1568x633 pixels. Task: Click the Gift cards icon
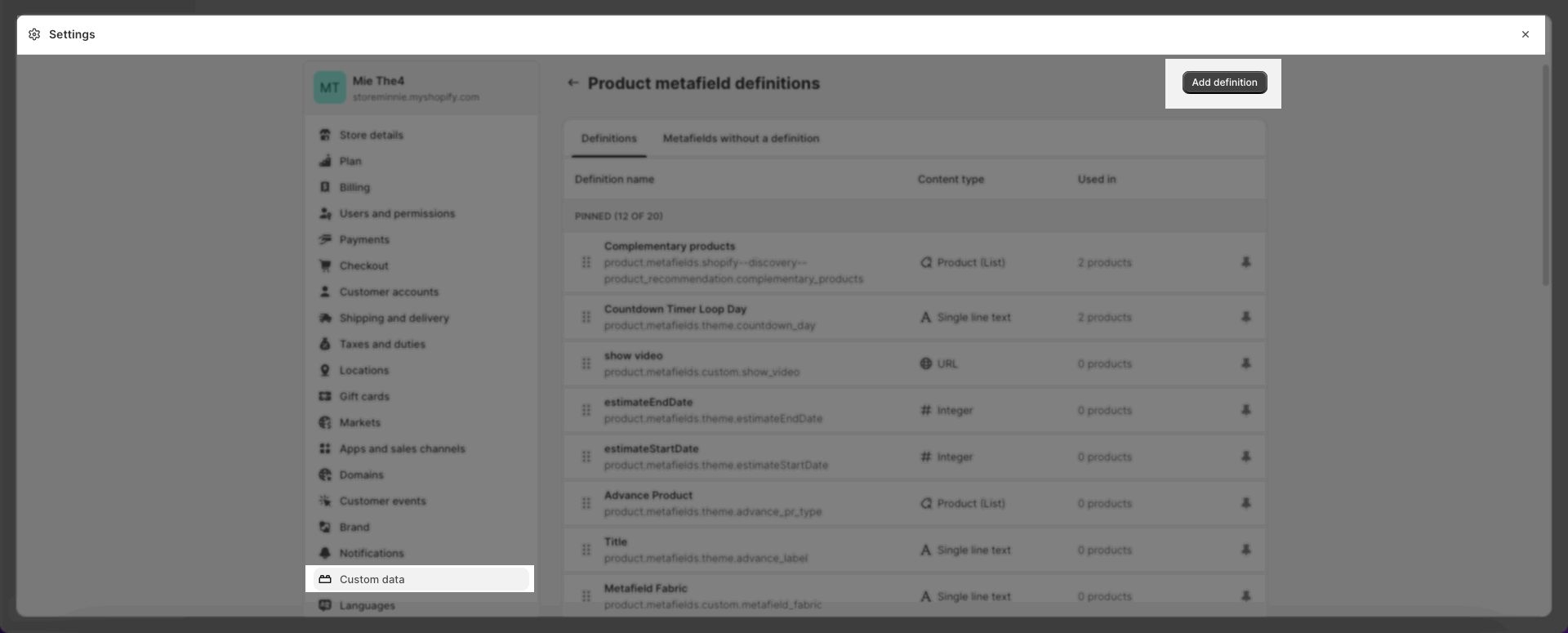325,396
